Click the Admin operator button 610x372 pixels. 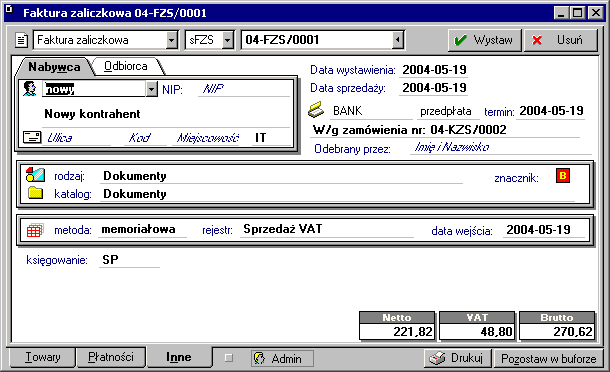pyautogui.click(x=282, y=358)
